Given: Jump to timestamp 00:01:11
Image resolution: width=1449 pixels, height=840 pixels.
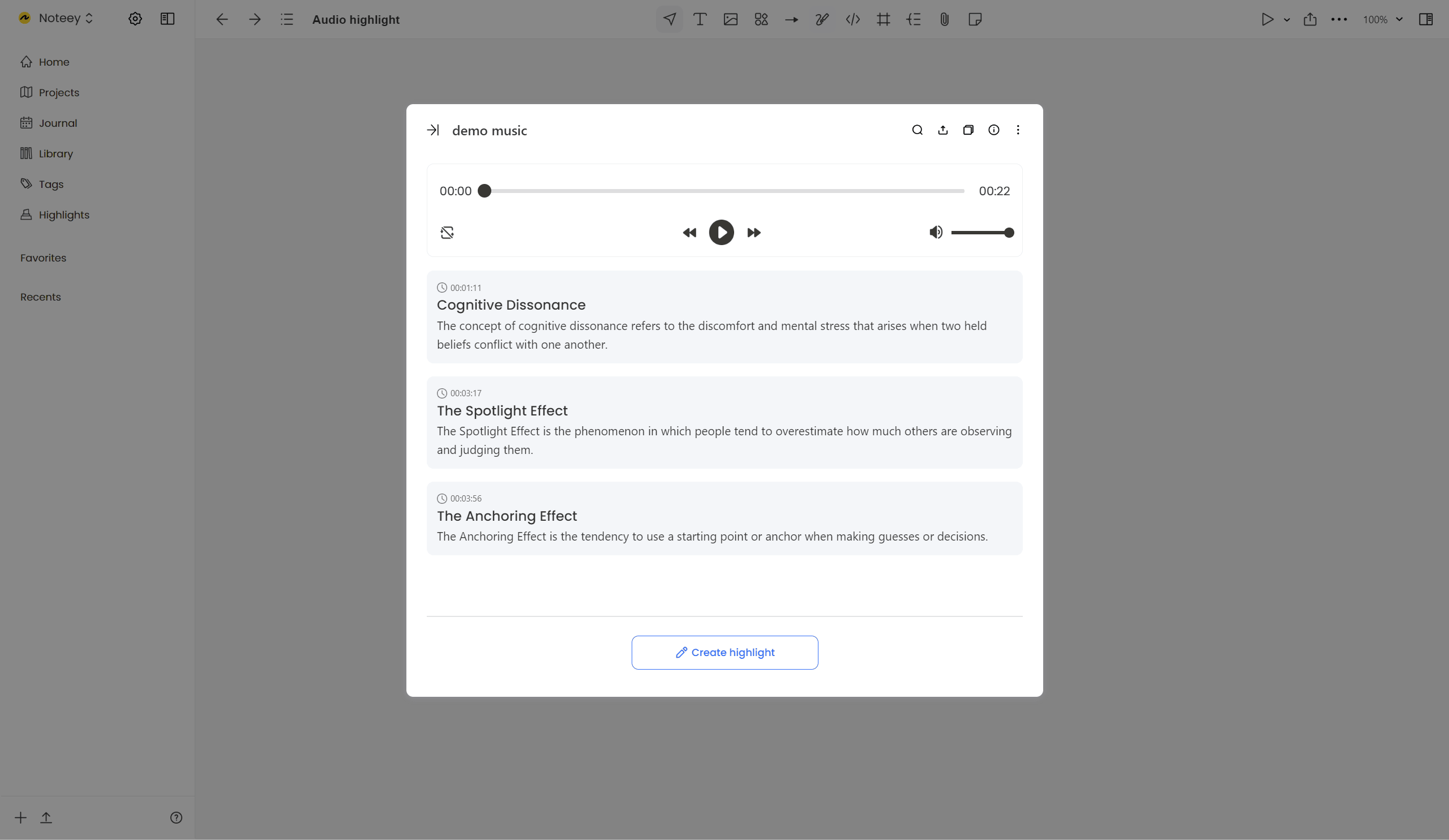Looking at the screenshot, I should pyautogui.click(x=459, y=288).
